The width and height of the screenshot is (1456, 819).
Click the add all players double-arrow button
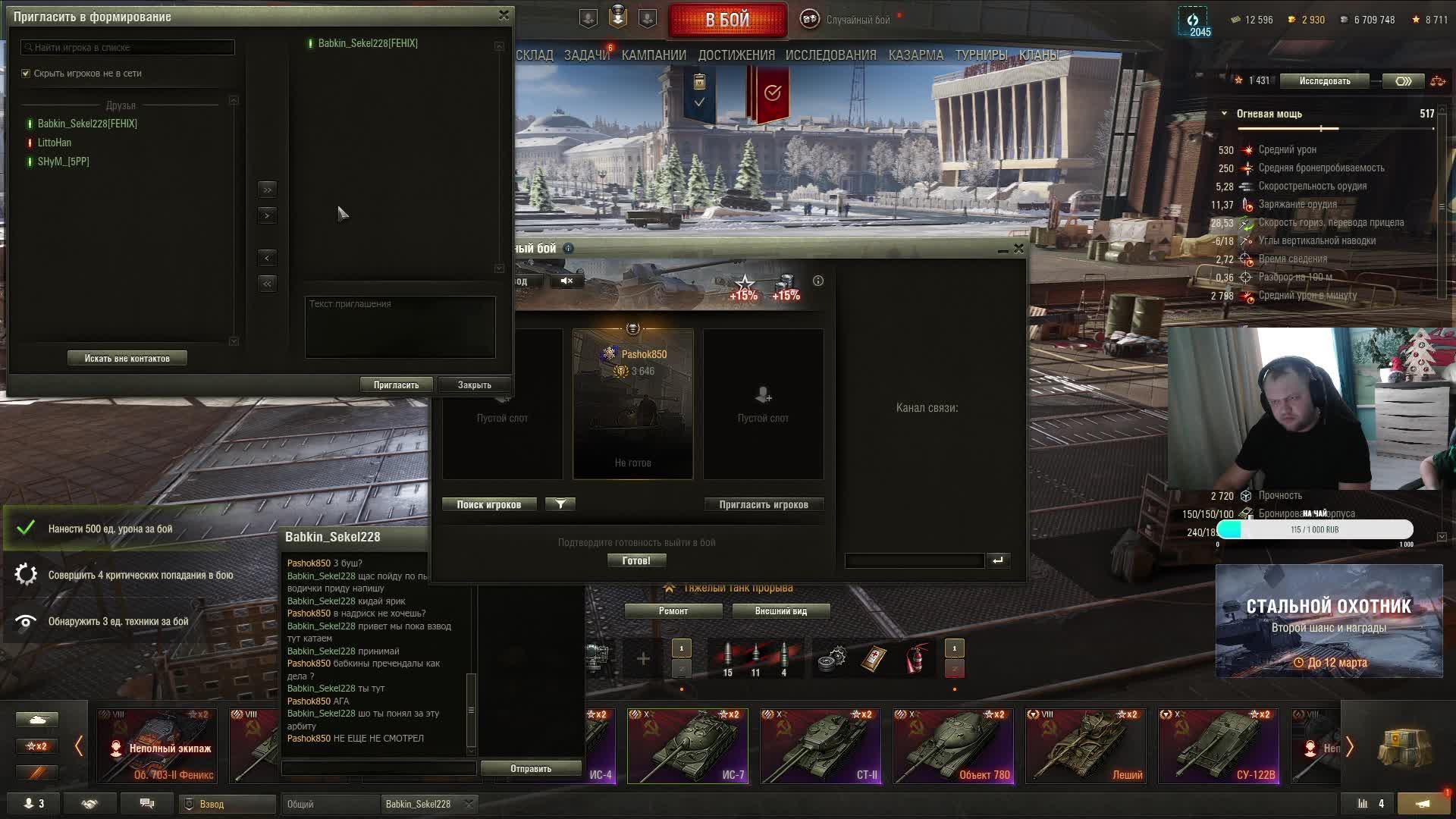click(x=267, y=190)
